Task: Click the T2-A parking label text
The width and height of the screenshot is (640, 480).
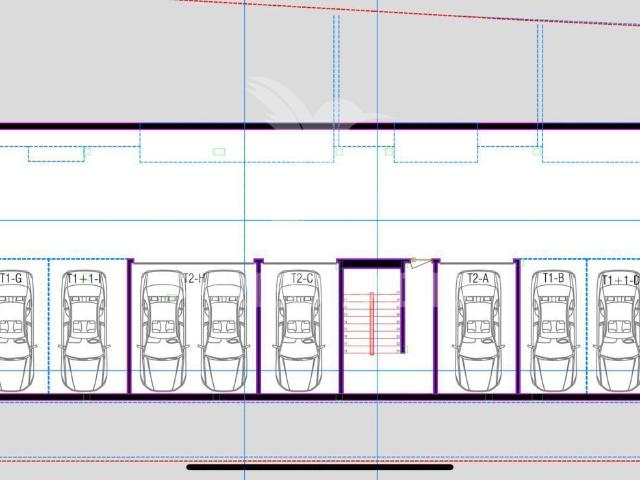Action: tap(478, 279)
